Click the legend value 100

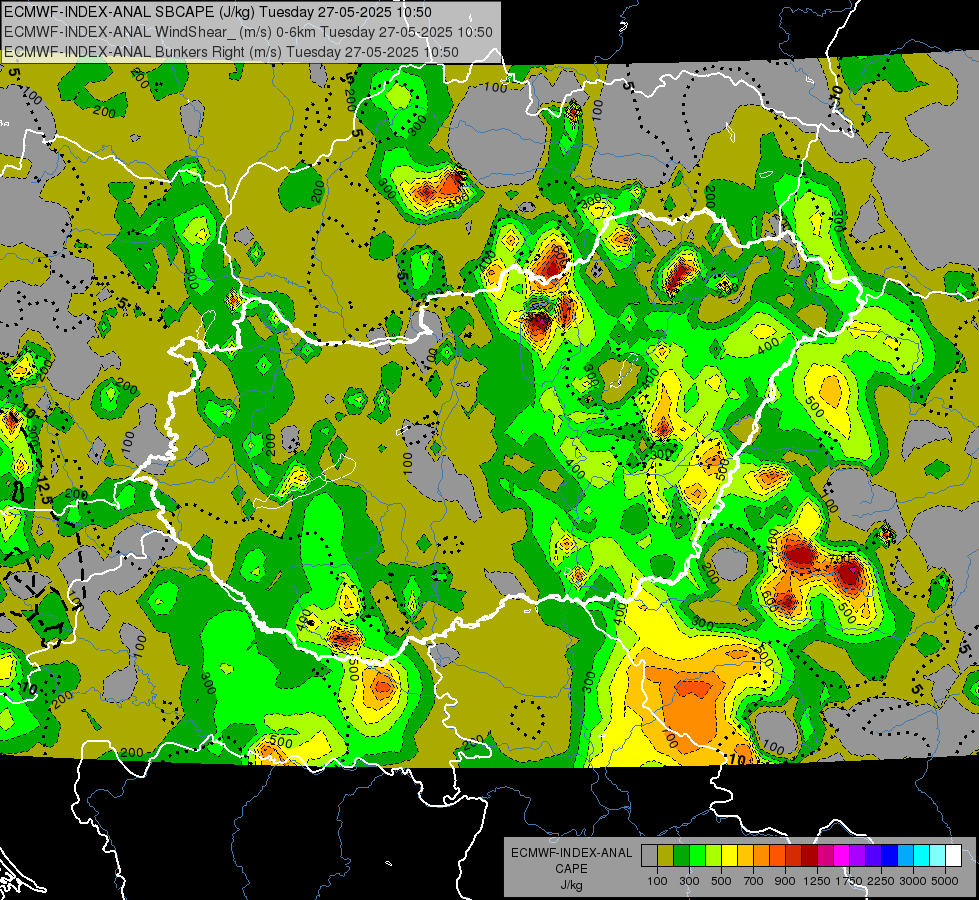(x=657, y=881)
